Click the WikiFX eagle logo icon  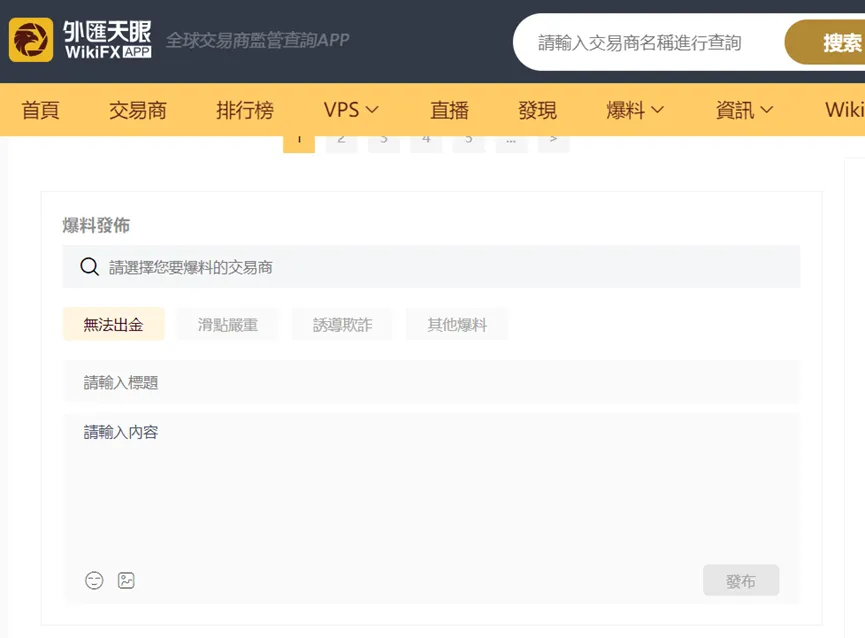click(x=31, y=40)
